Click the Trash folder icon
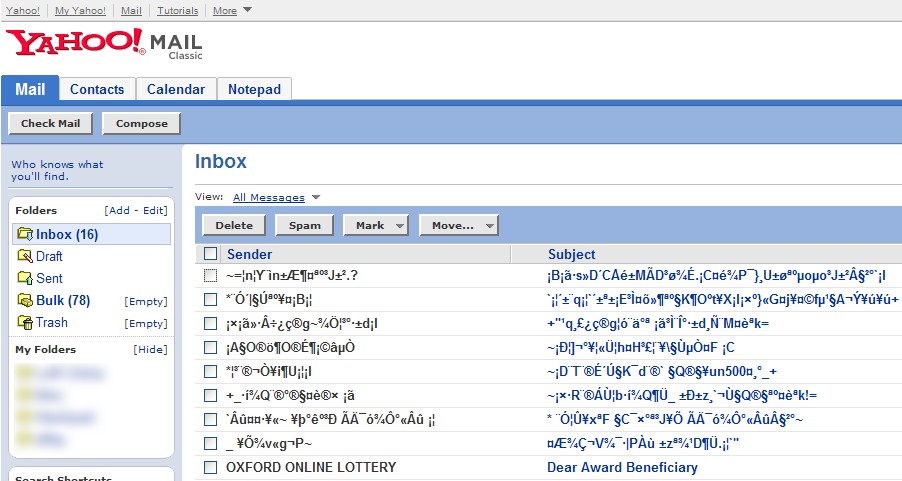 25,322
